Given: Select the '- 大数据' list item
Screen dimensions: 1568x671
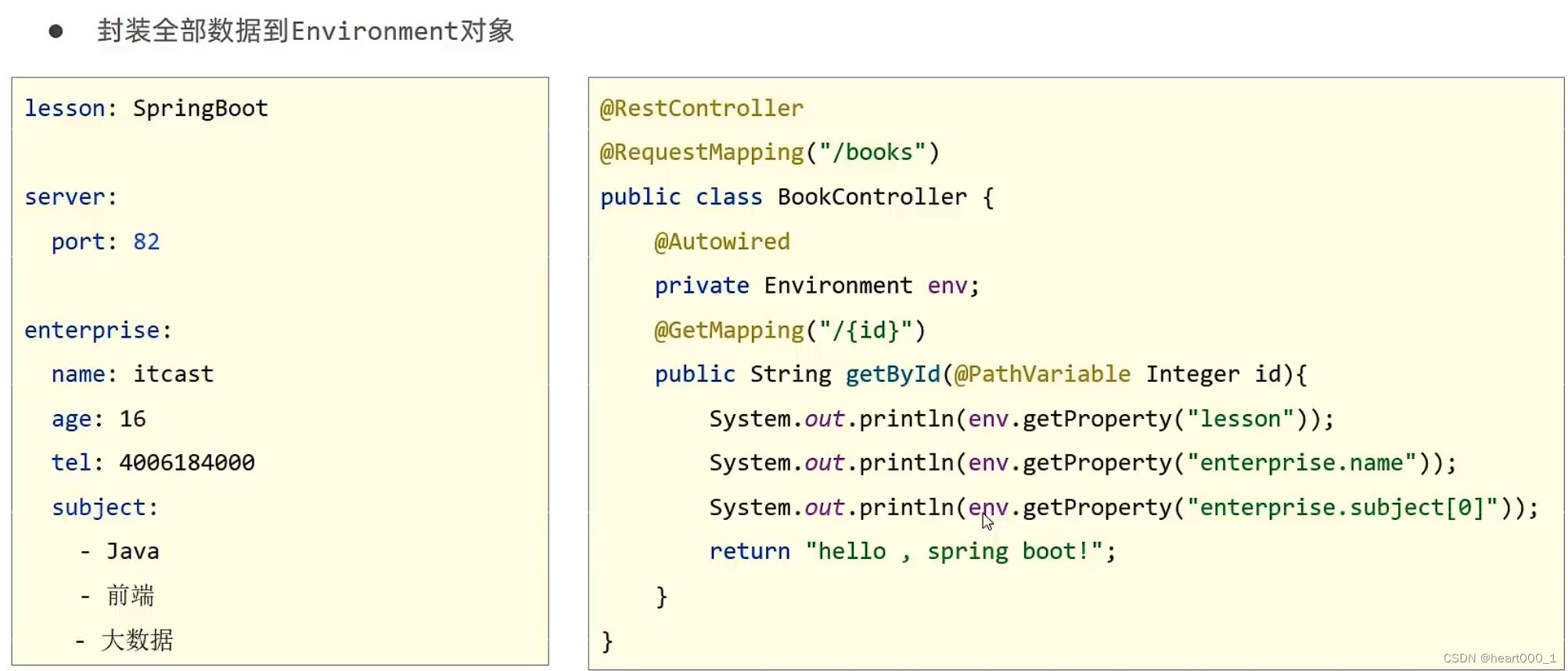Looking at the screenshot, I should pos(124,640).
